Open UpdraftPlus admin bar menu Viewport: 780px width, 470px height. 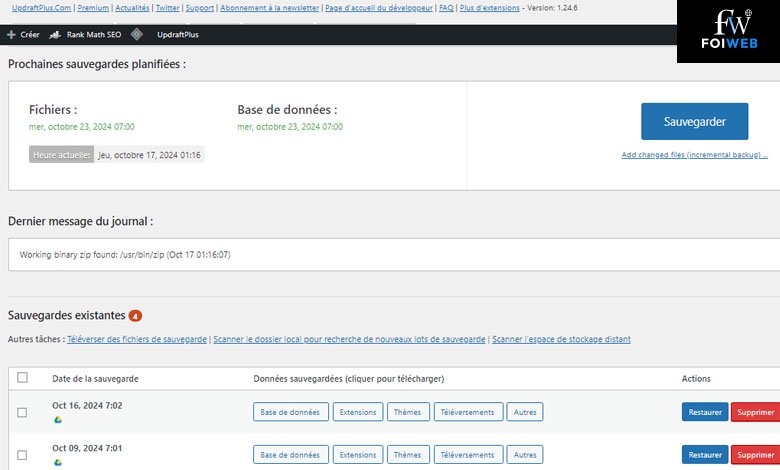point(178,35)
